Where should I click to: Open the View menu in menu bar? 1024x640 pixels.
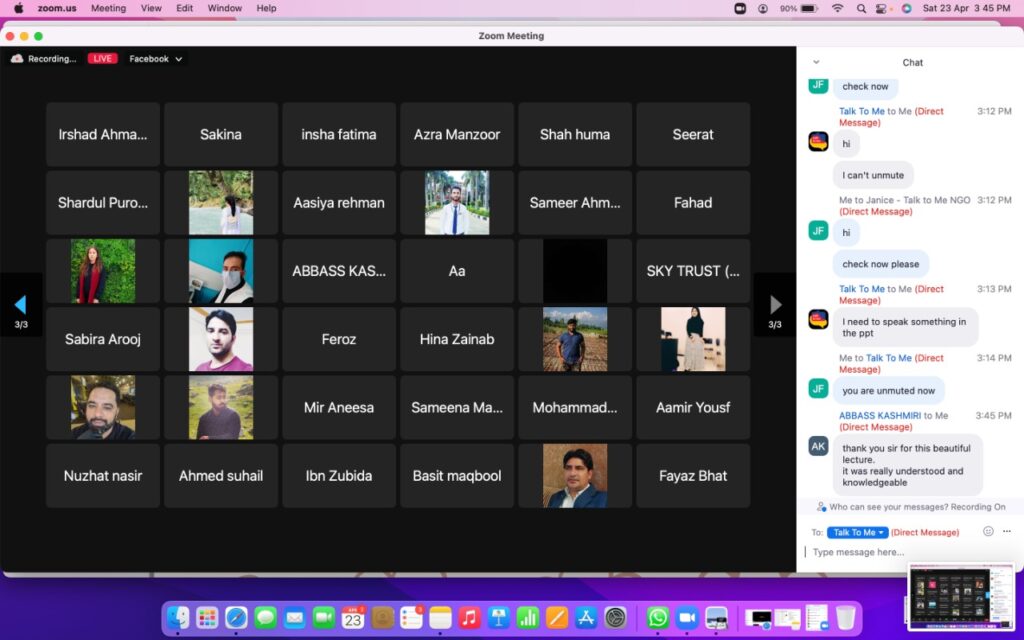pyautogui.click(x=151, y=8)
